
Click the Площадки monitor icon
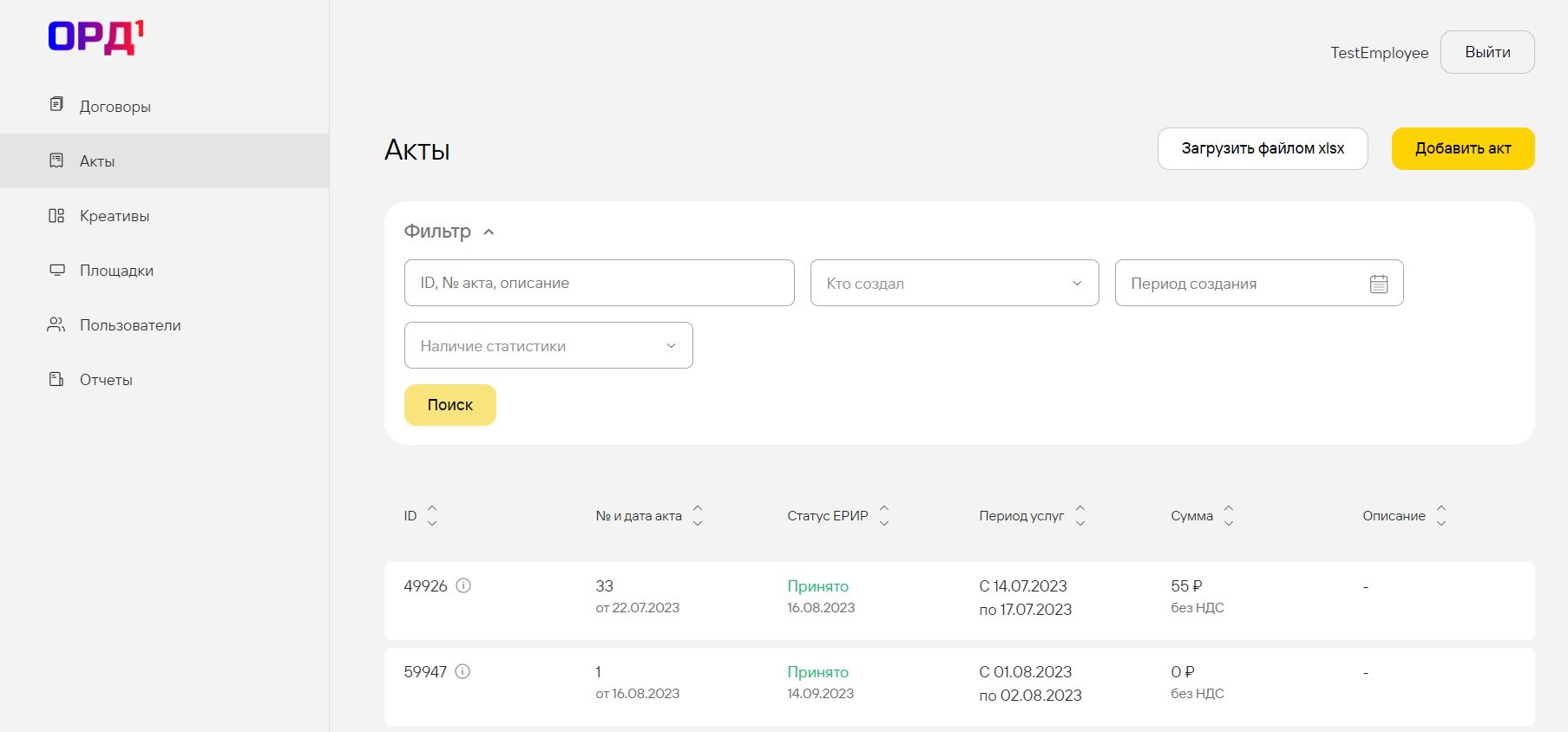click(56, 270)
